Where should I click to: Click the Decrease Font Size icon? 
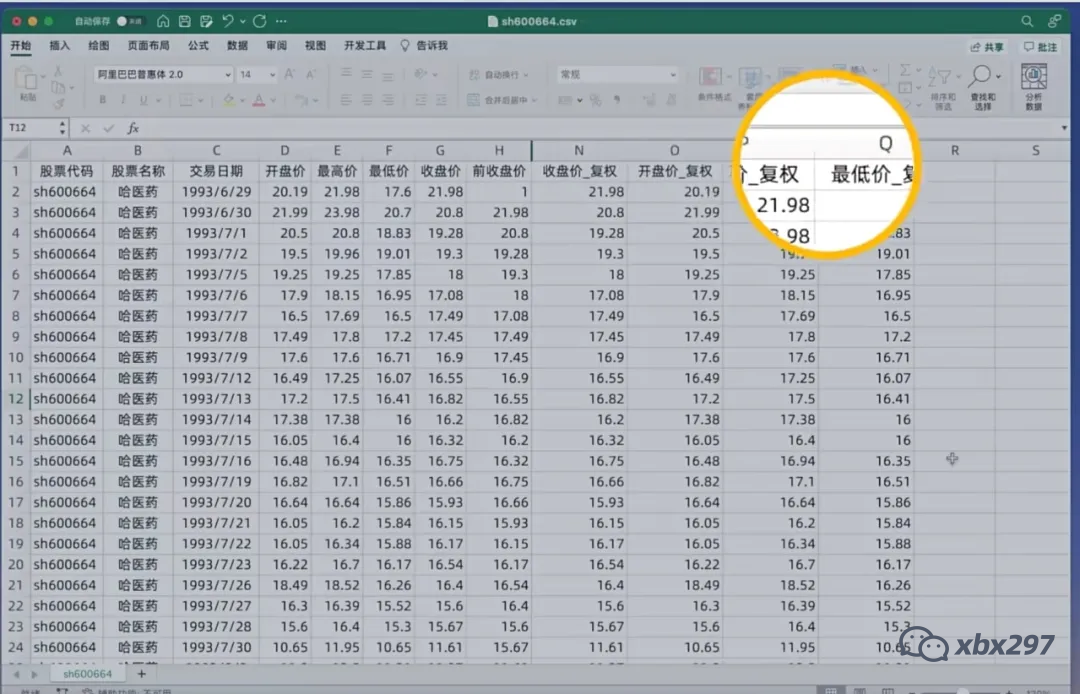point(311,74)
